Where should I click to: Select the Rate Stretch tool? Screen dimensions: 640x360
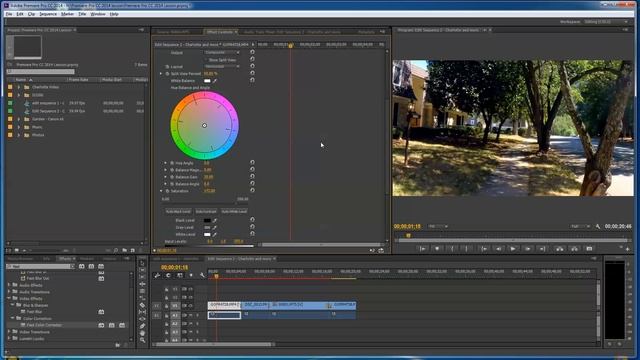tap(142, 298)
